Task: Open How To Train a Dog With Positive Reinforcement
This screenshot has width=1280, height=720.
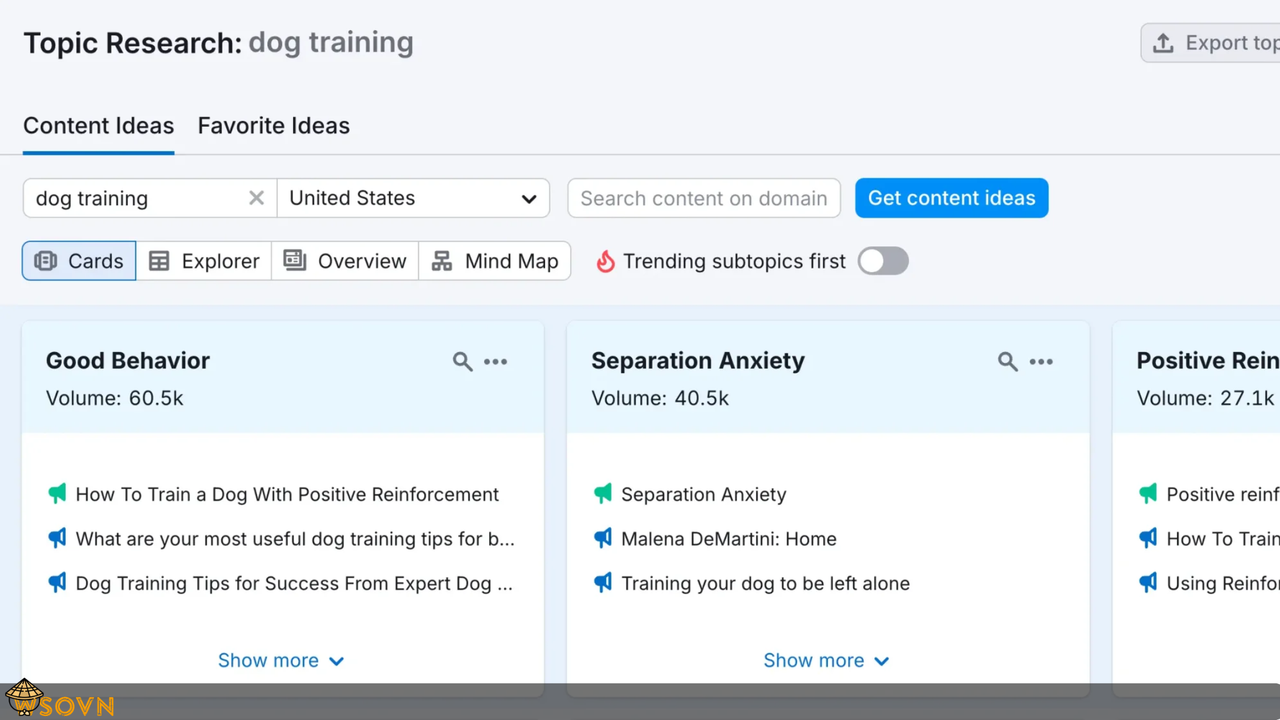Action: pos(287,494)
